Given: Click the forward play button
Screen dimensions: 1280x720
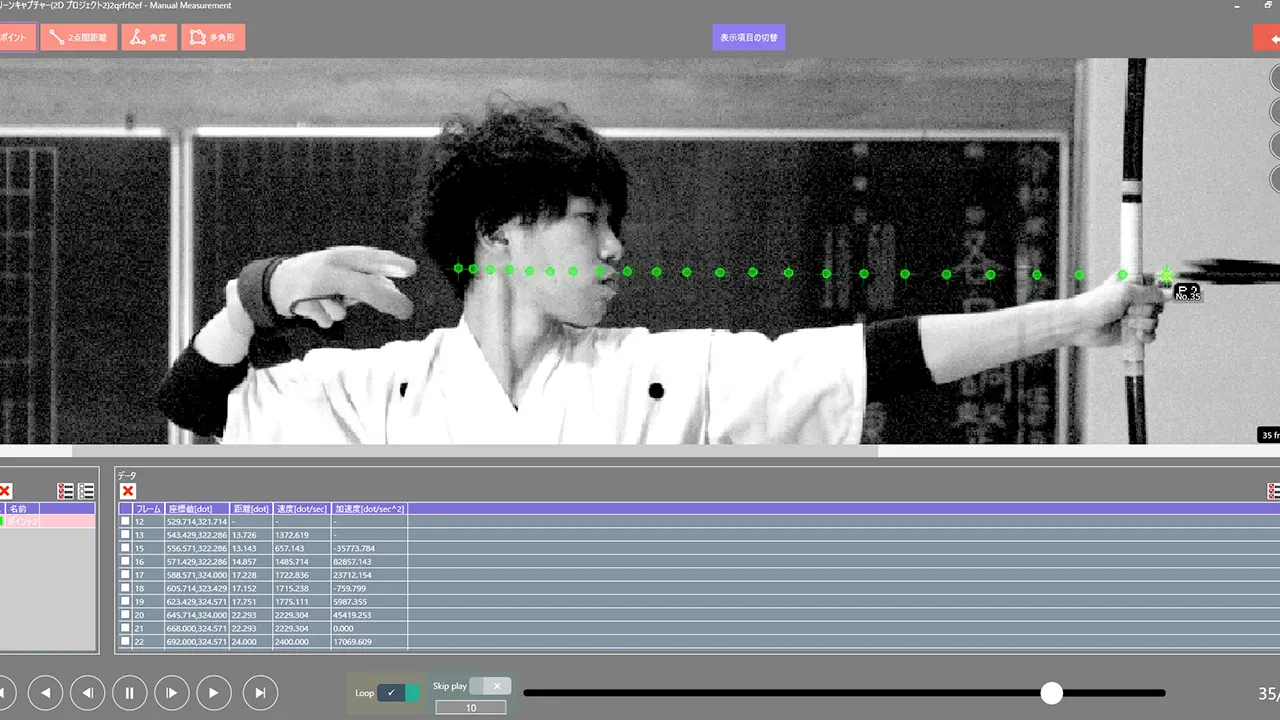Looking at the screenshot, I should click(214, 692).
